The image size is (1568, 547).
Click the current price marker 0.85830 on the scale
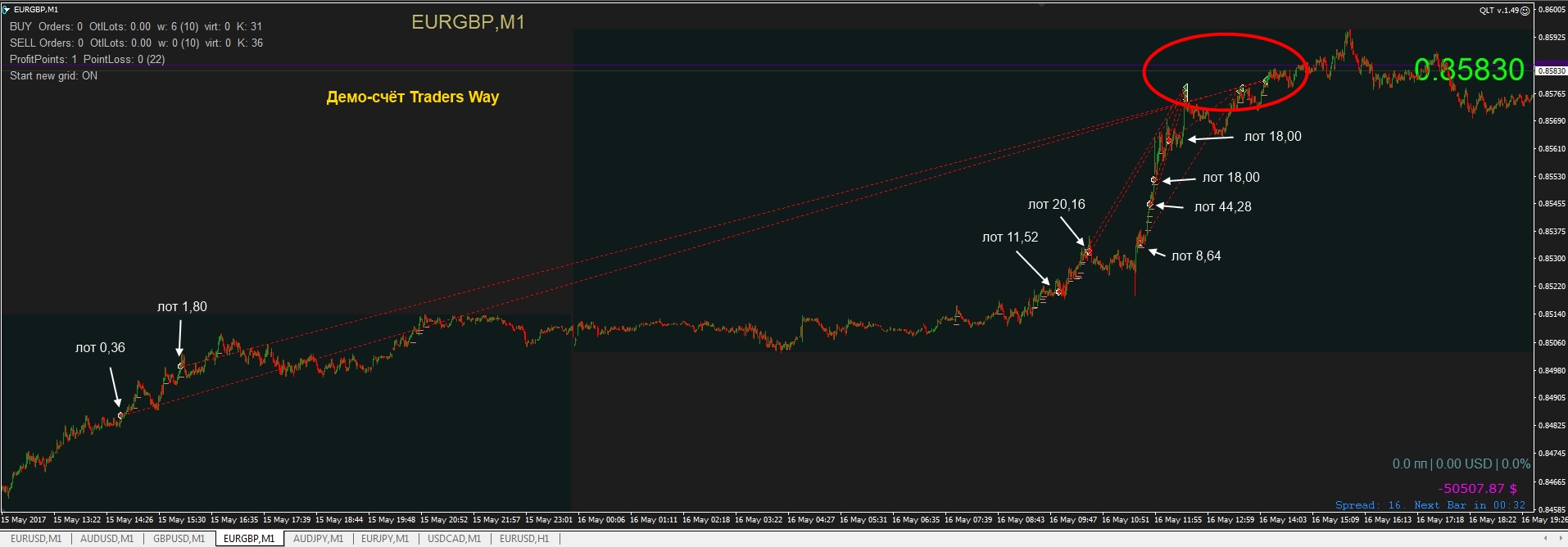(1551, 71)
